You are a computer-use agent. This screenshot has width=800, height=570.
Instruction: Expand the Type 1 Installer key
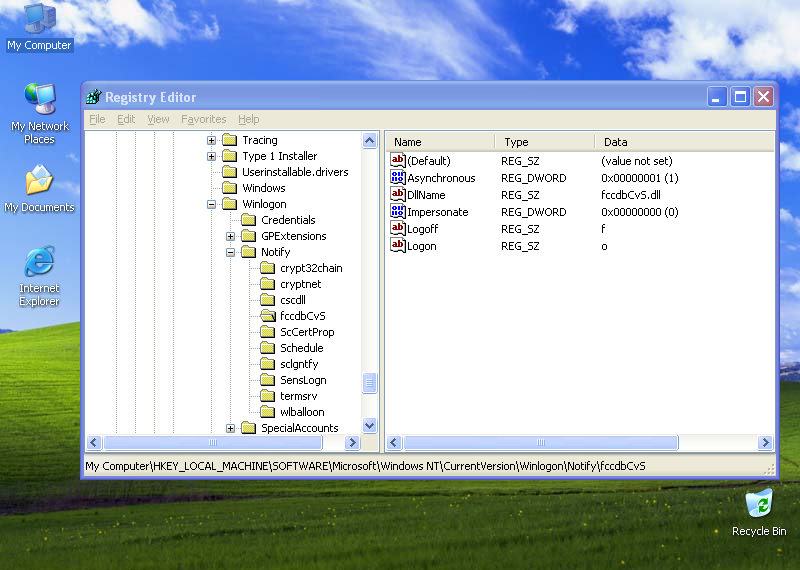[x=211, y=156]
